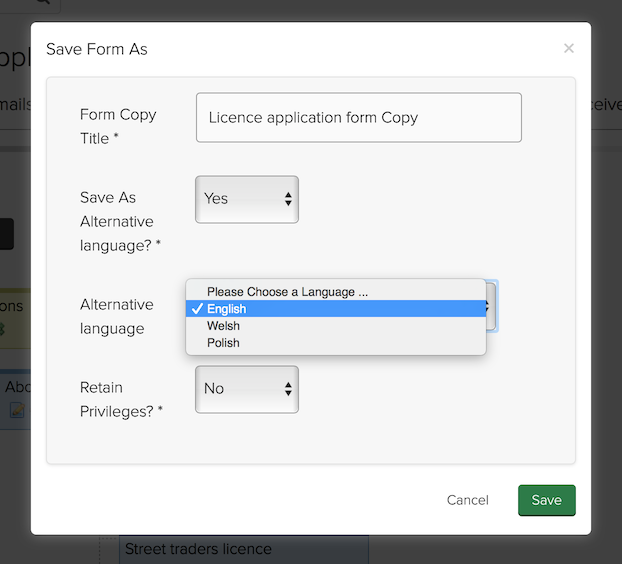Click the Alternative language select arrow edge

click(x=490, y=308)
